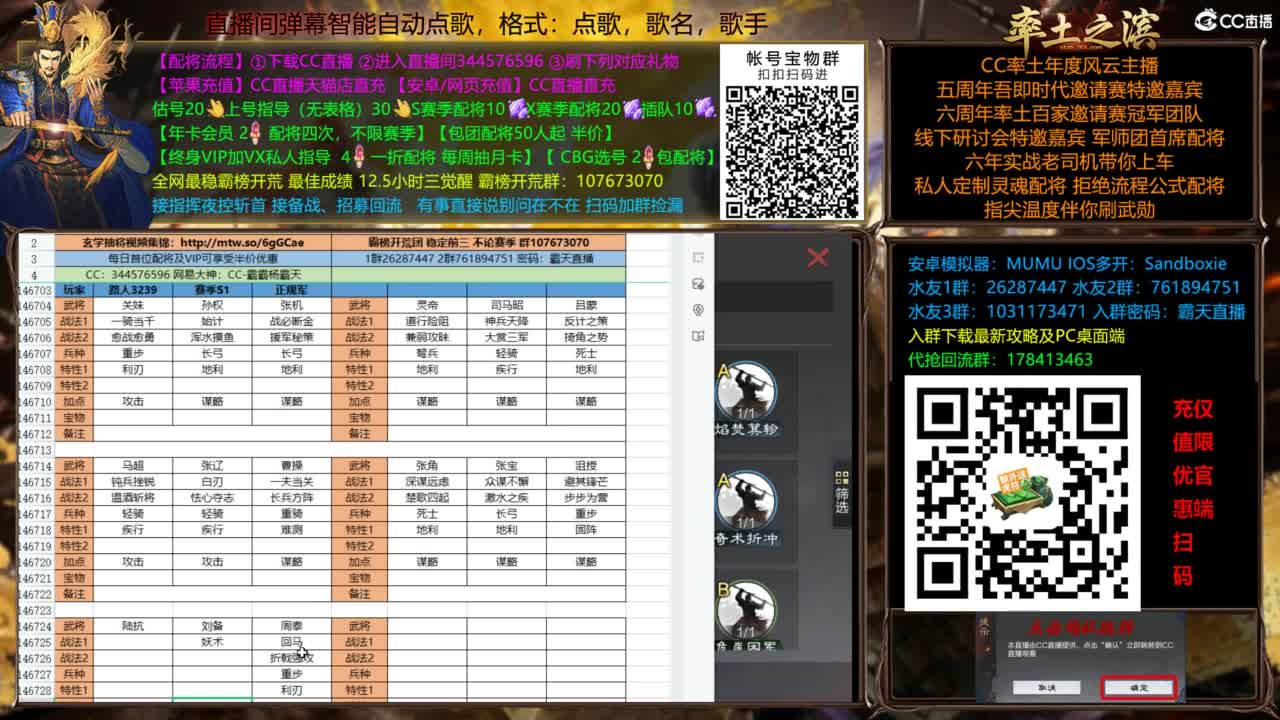The width and height of the screenshot is (1280, 720).
Task: Click the large recharge QR code
Action: pos(1022,493)
